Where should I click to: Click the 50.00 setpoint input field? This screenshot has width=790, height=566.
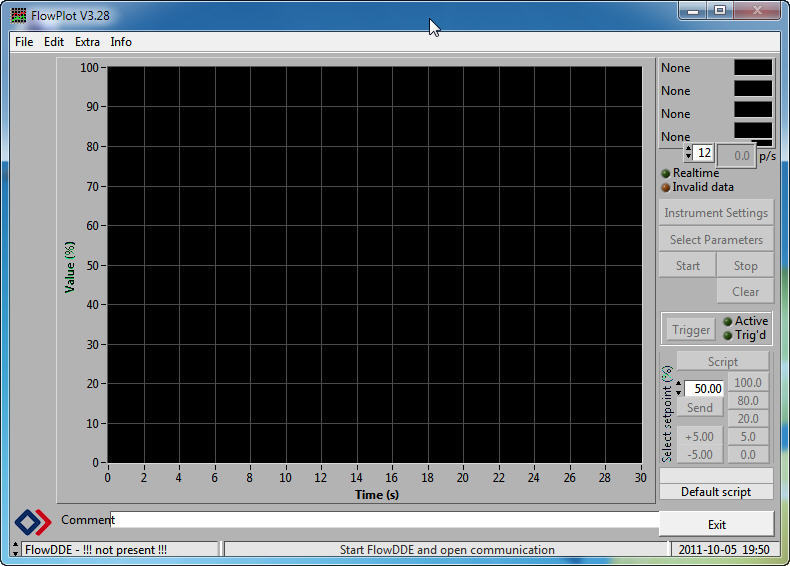tap(704, 388)
